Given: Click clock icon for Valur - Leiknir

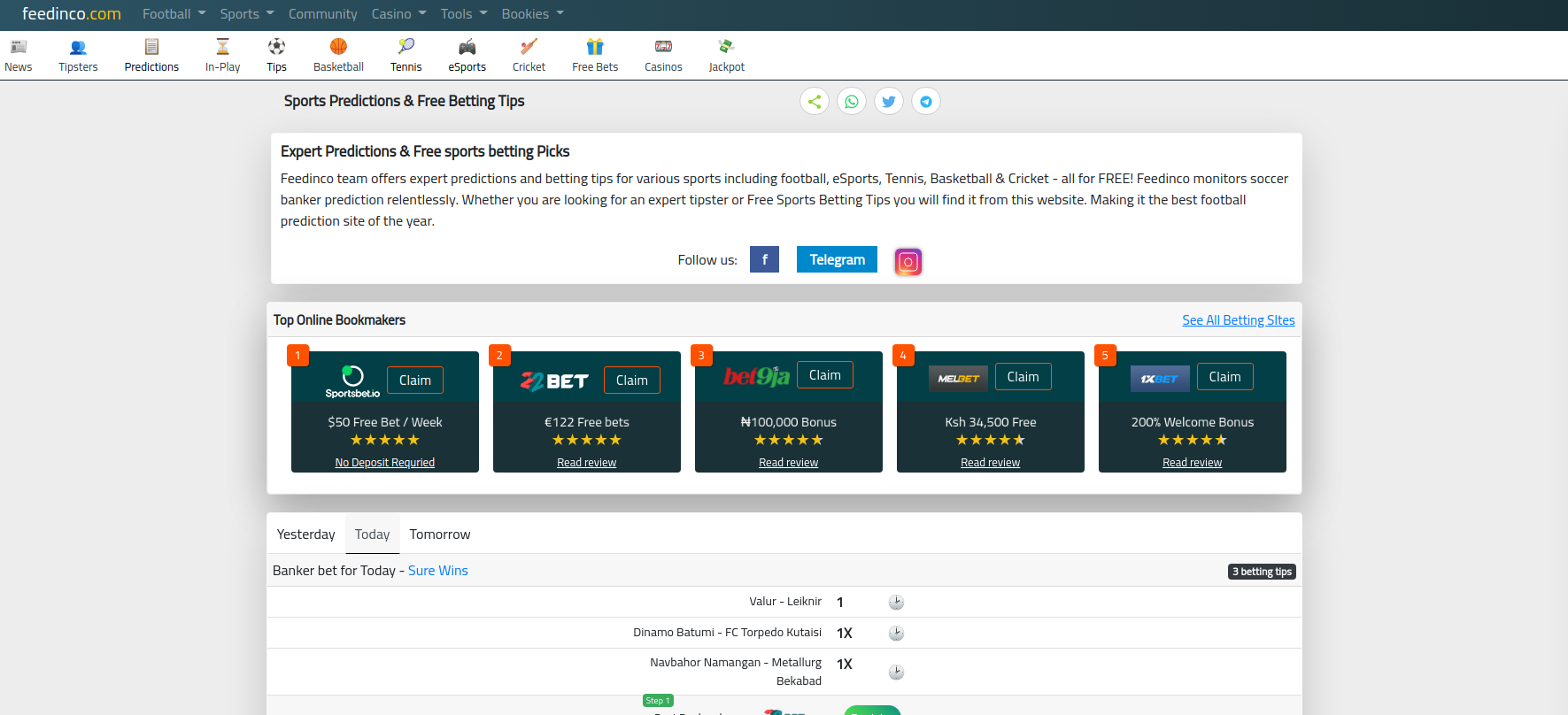Looking at the screenshot, I should (896, 603).
